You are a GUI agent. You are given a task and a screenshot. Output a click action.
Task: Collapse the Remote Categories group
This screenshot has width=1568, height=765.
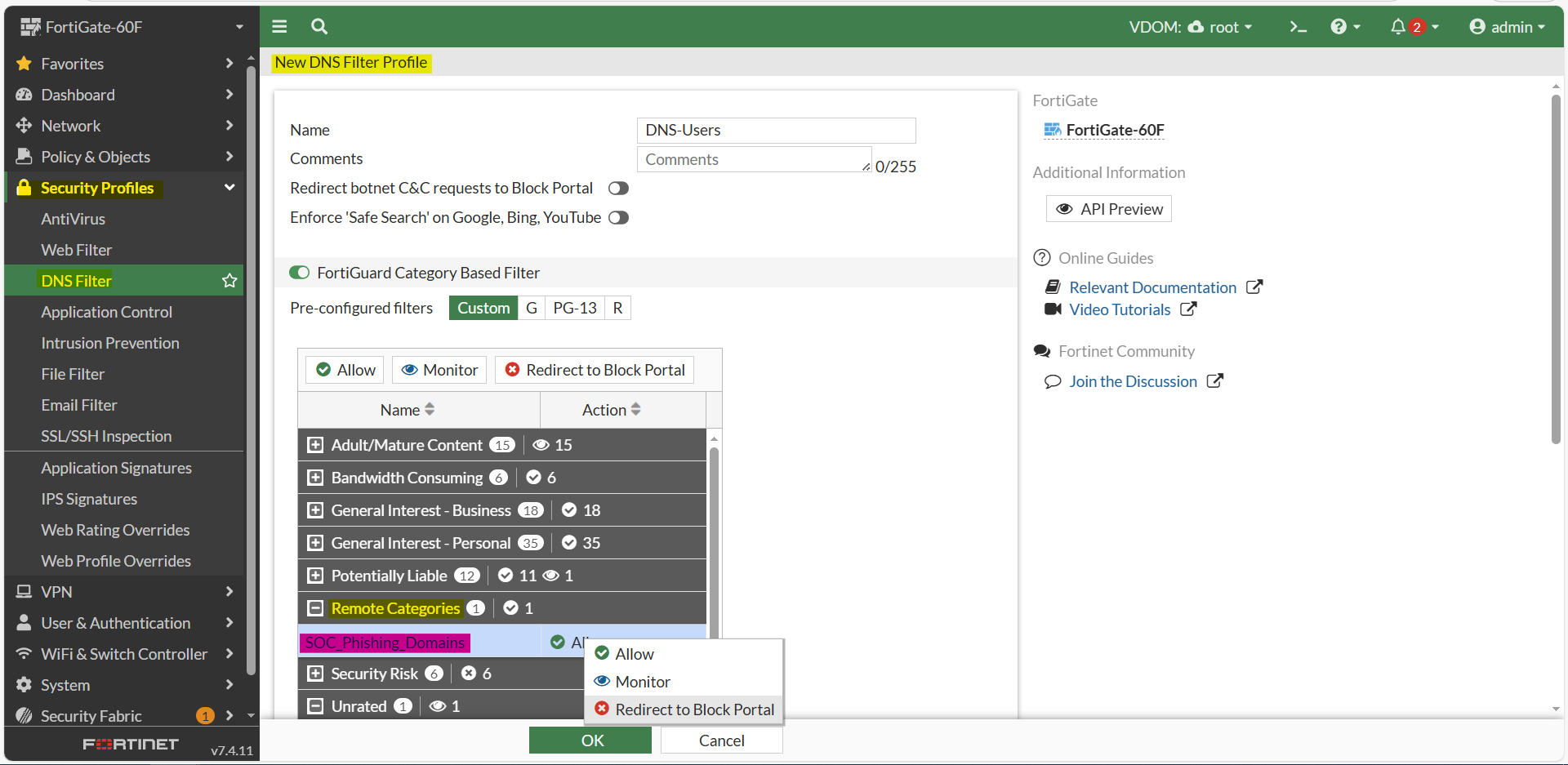[x=315, y=608]
